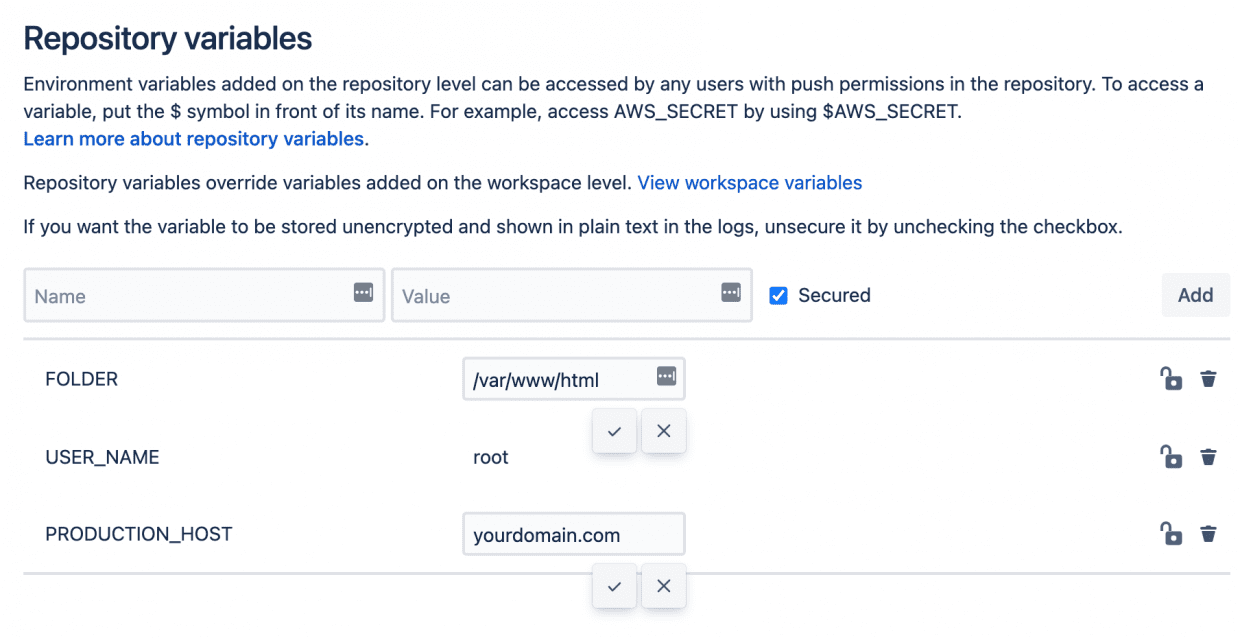Image resolution: width=1240 pixels, height=638 pixels.
Task: Delete the USER_NAME variable with trash icon
Action: point(1208,456)
